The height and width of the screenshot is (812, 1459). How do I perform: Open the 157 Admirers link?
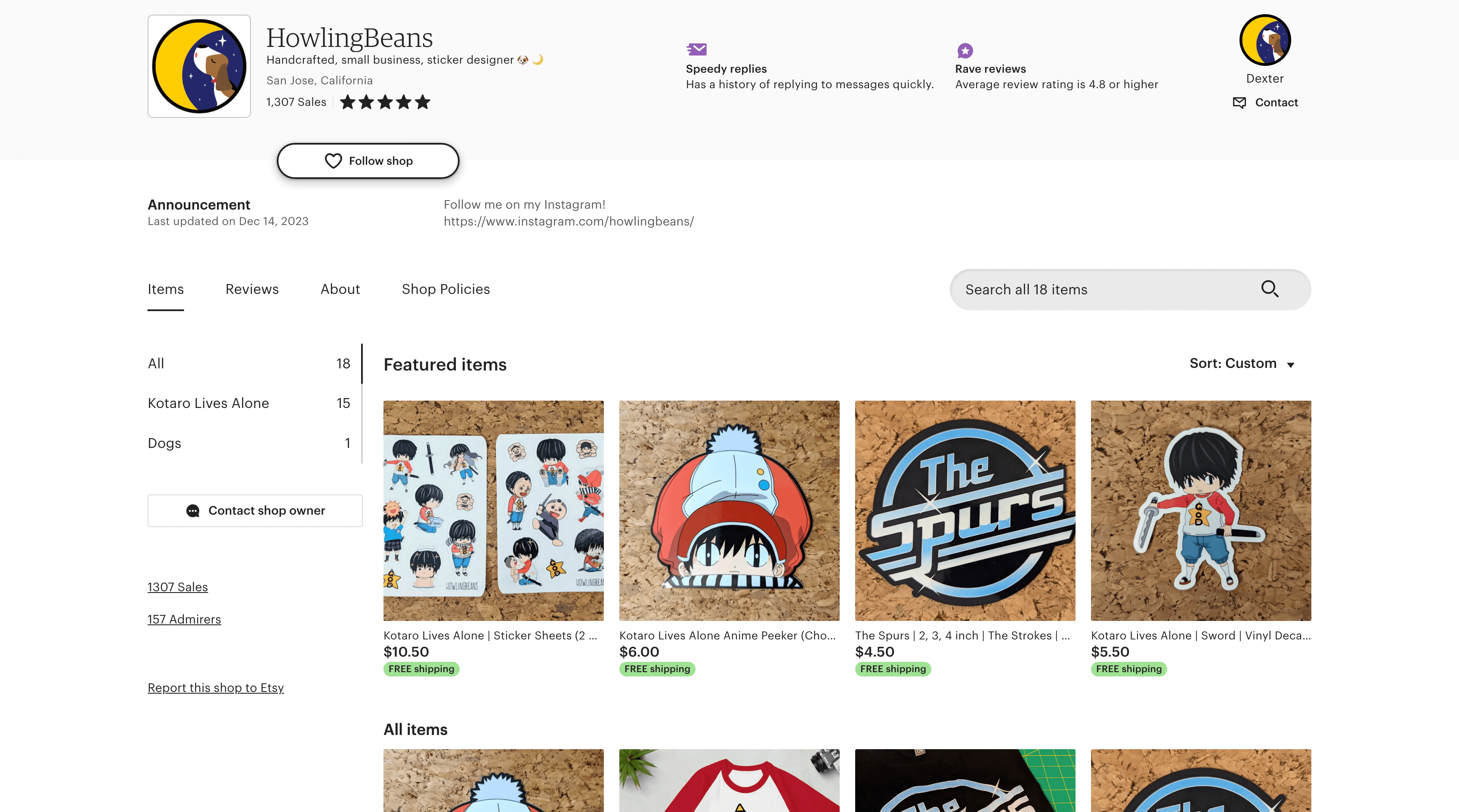pos(184,620)
